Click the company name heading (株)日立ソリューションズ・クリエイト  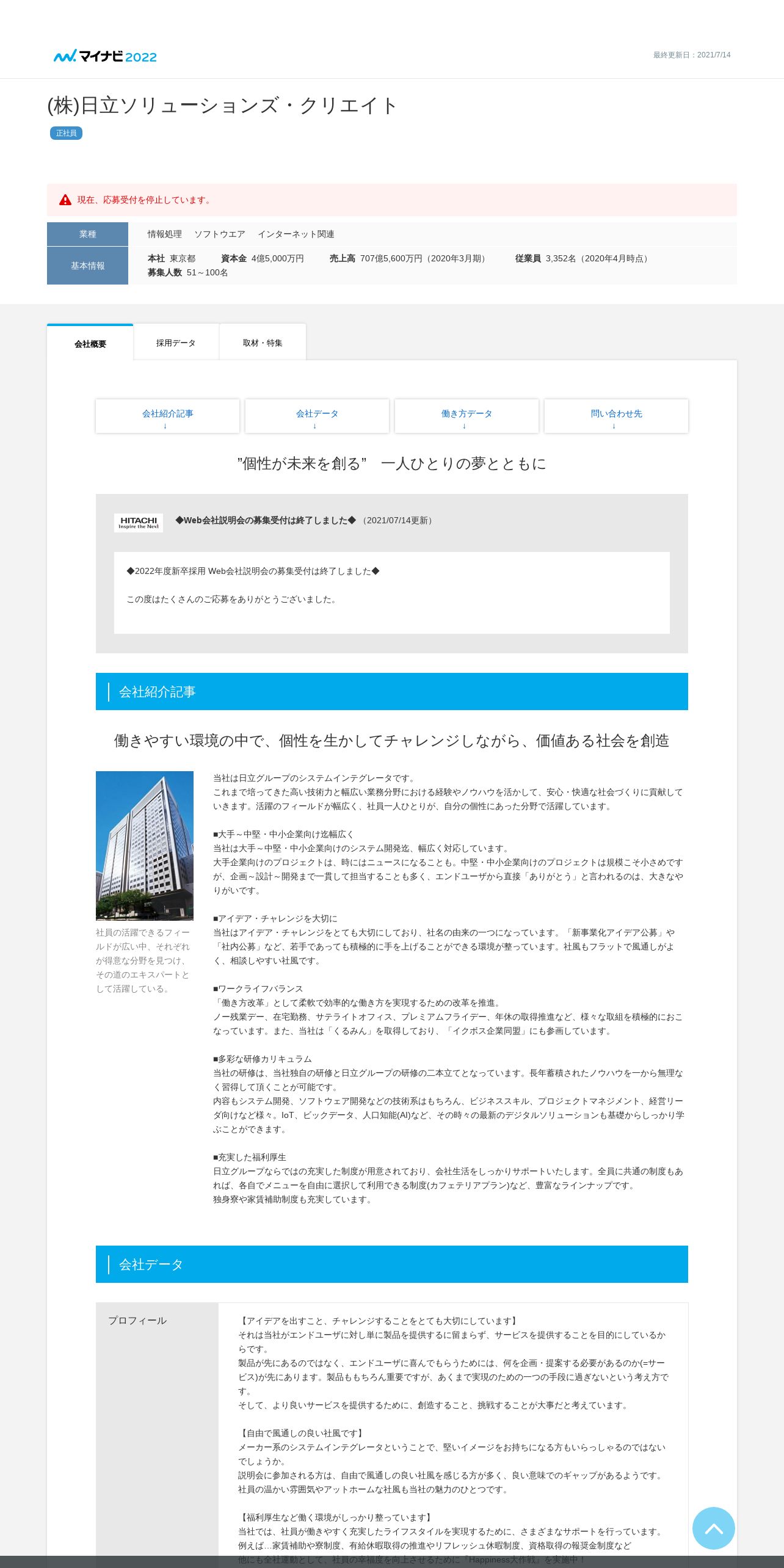click(222, 106)
